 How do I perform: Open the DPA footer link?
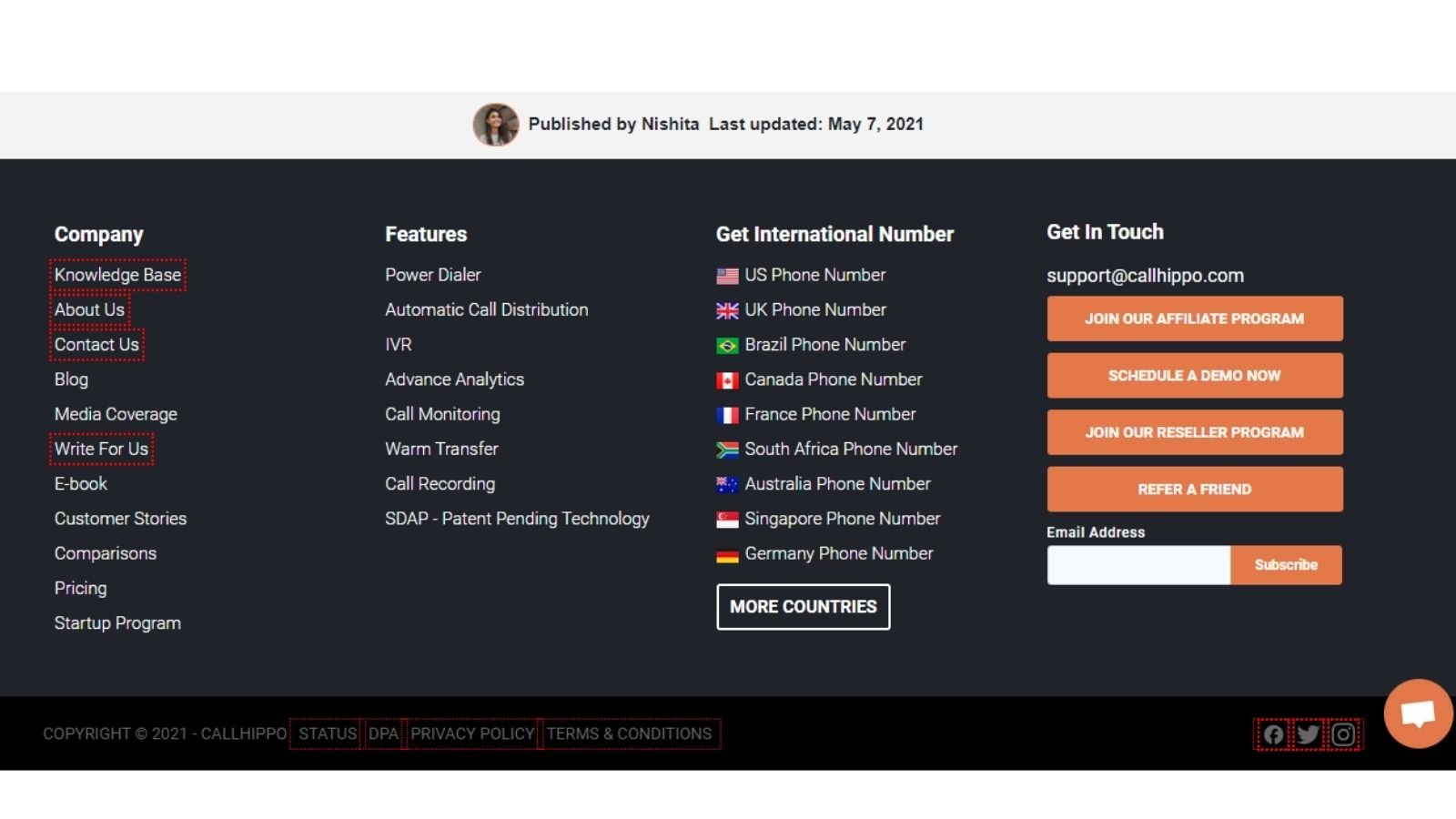click(x=383, y=733)
